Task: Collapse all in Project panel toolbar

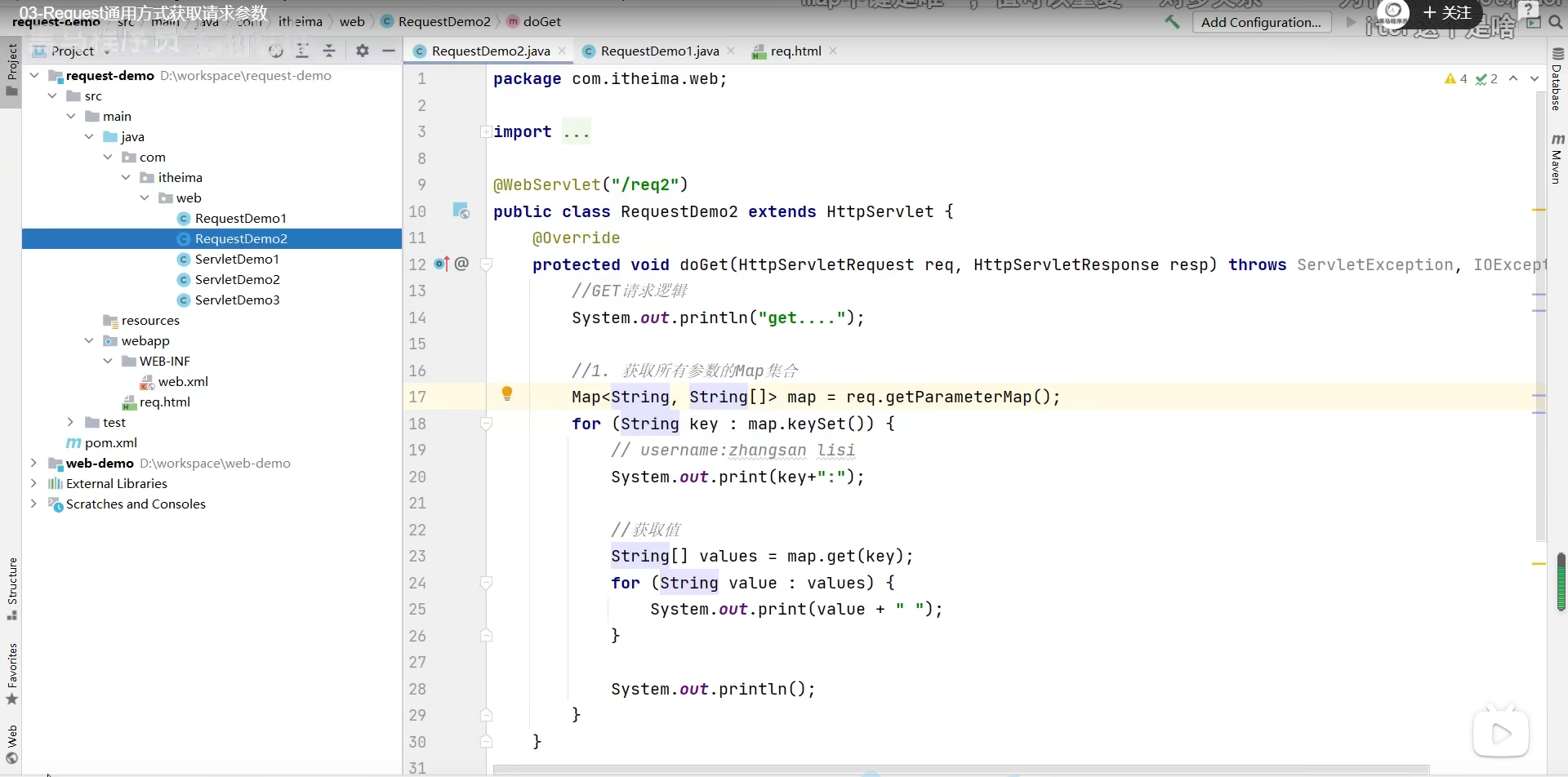Action: [329, 51]
